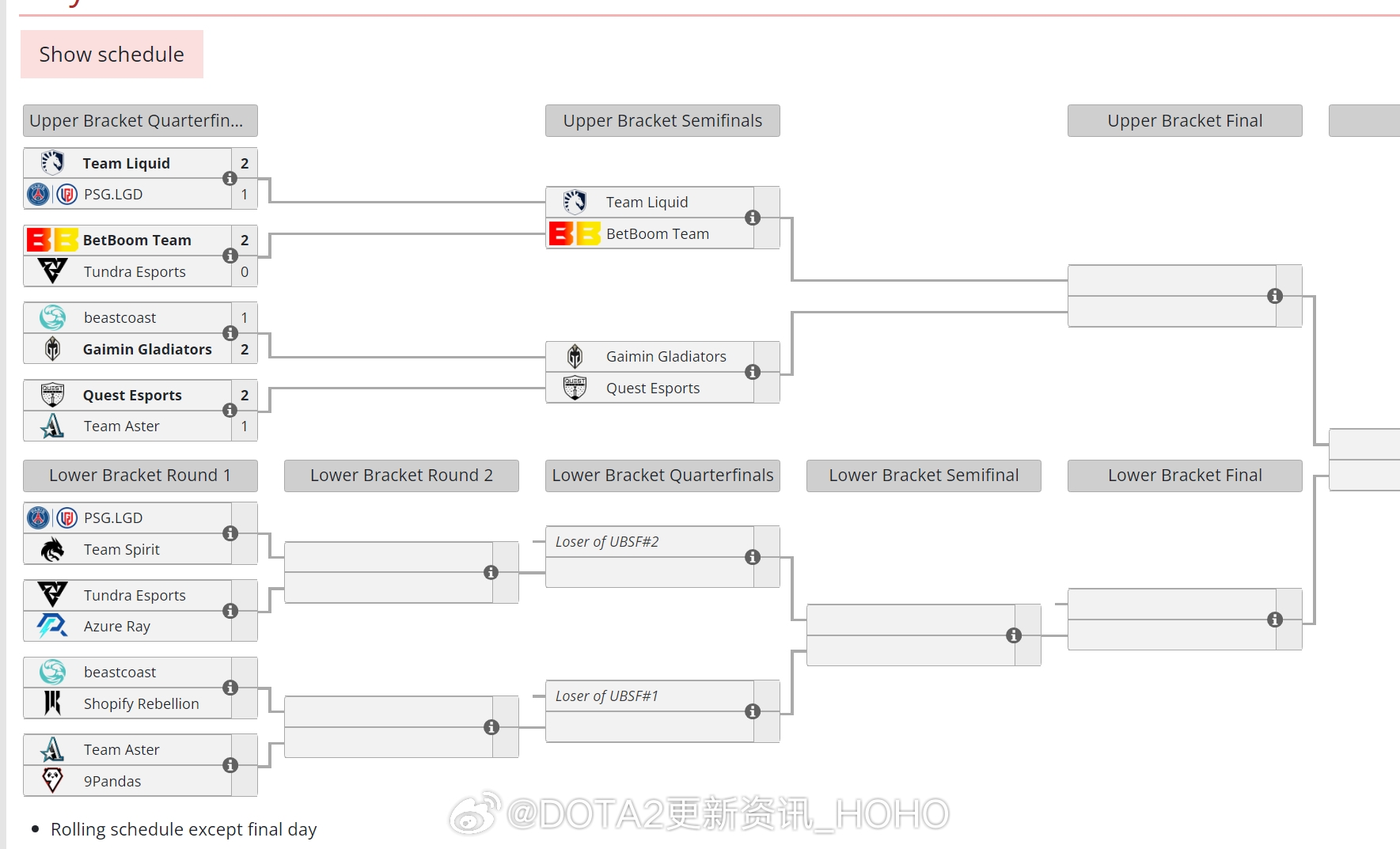Open Shopify Rebellion team link
The height and width of the screenshot is (849, 1400).
141,703
